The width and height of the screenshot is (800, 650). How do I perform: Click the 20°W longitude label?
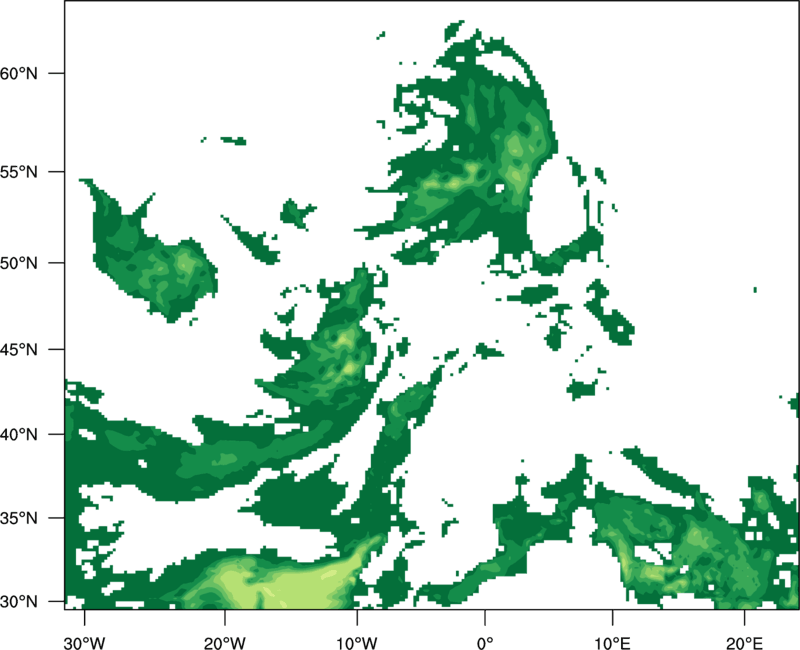[x=225, y=643]
